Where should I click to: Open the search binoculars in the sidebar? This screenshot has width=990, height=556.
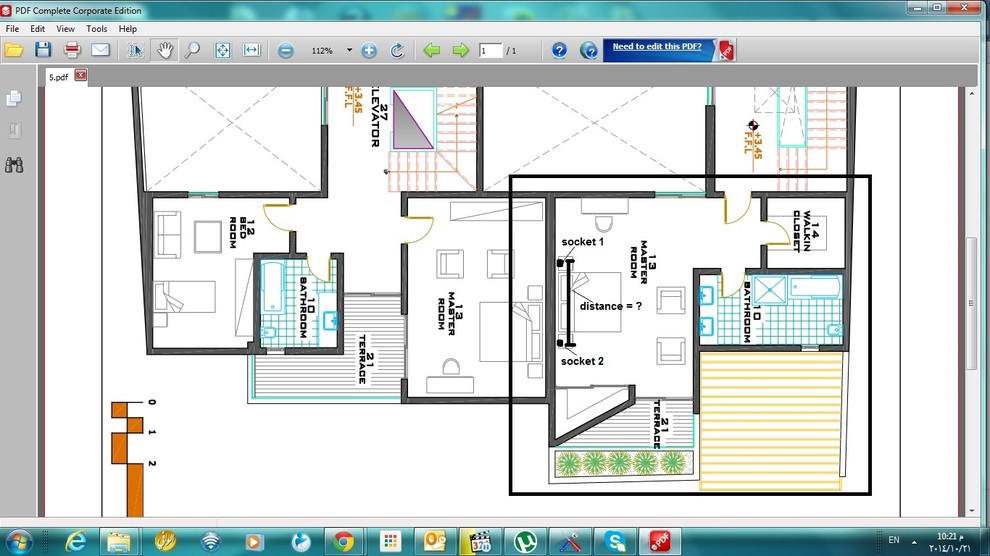click(x=14, y=165)
